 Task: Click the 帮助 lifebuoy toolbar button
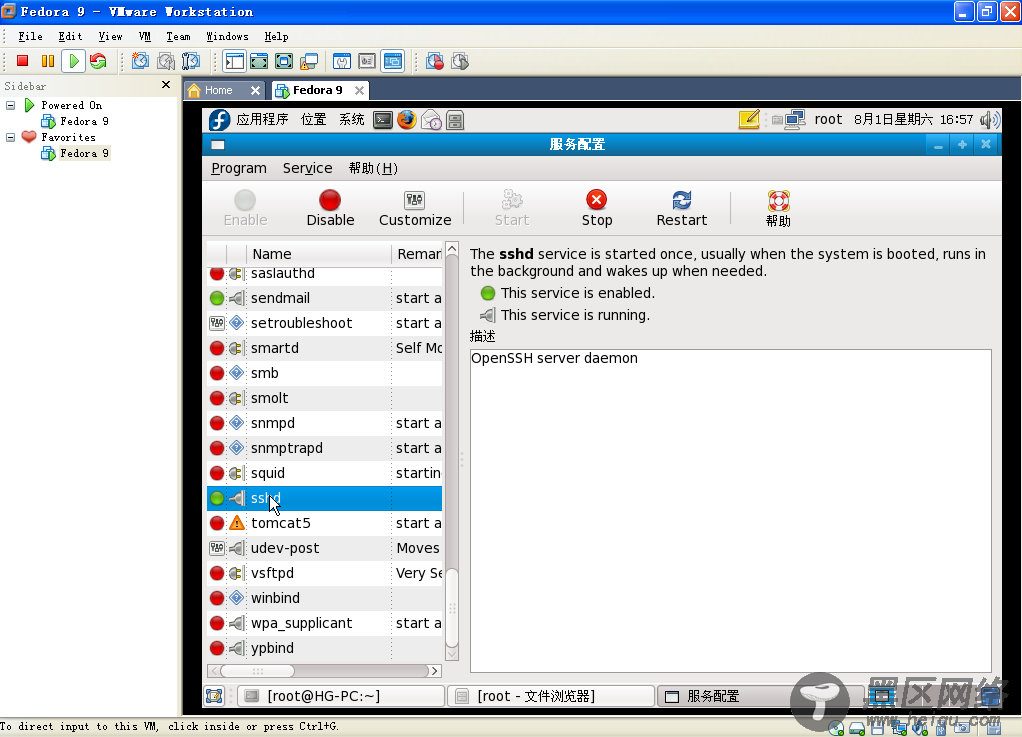tap(778, 208)
